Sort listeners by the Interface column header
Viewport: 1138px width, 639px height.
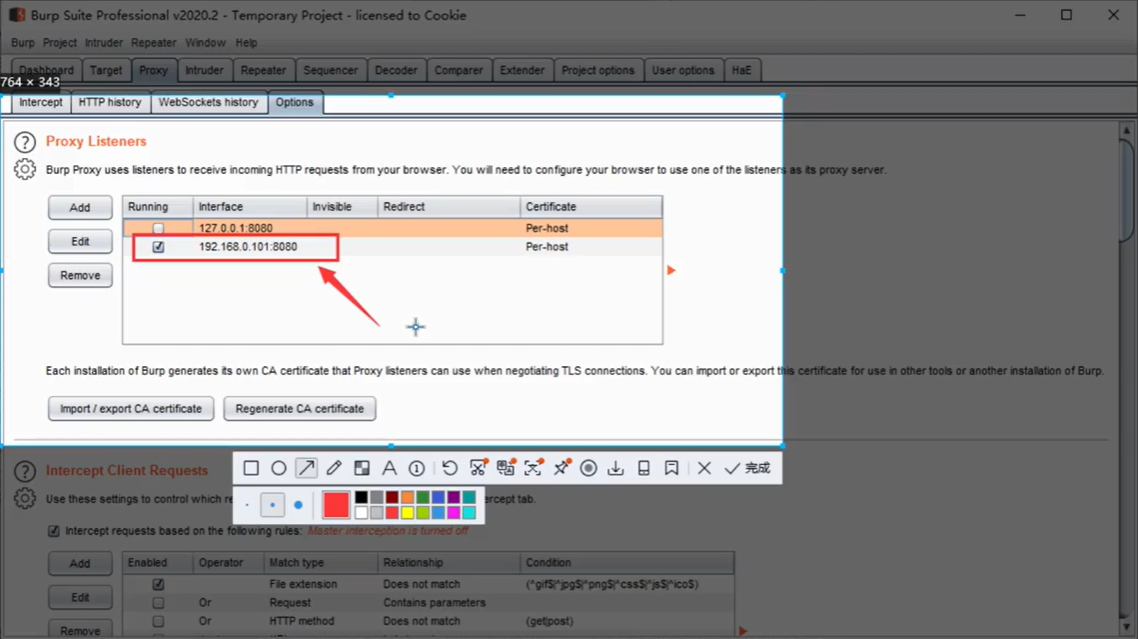(x=250, y=207)
